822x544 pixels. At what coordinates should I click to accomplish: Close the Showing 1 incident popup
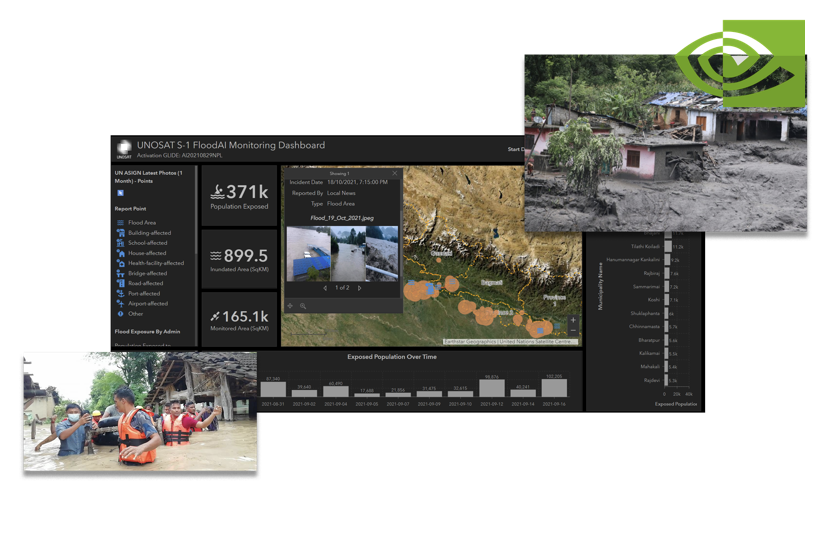point(395,173)
